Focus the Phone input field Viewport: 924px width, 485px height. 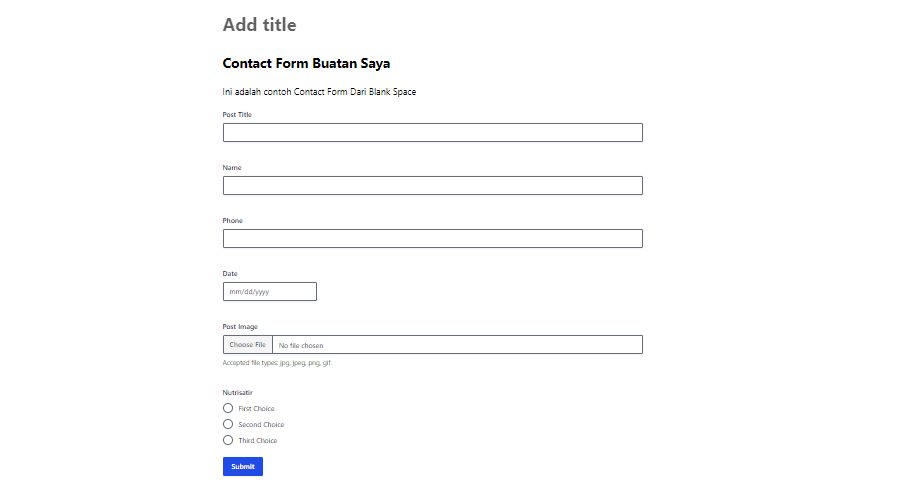pyautogui.click(x=433, y=239)
